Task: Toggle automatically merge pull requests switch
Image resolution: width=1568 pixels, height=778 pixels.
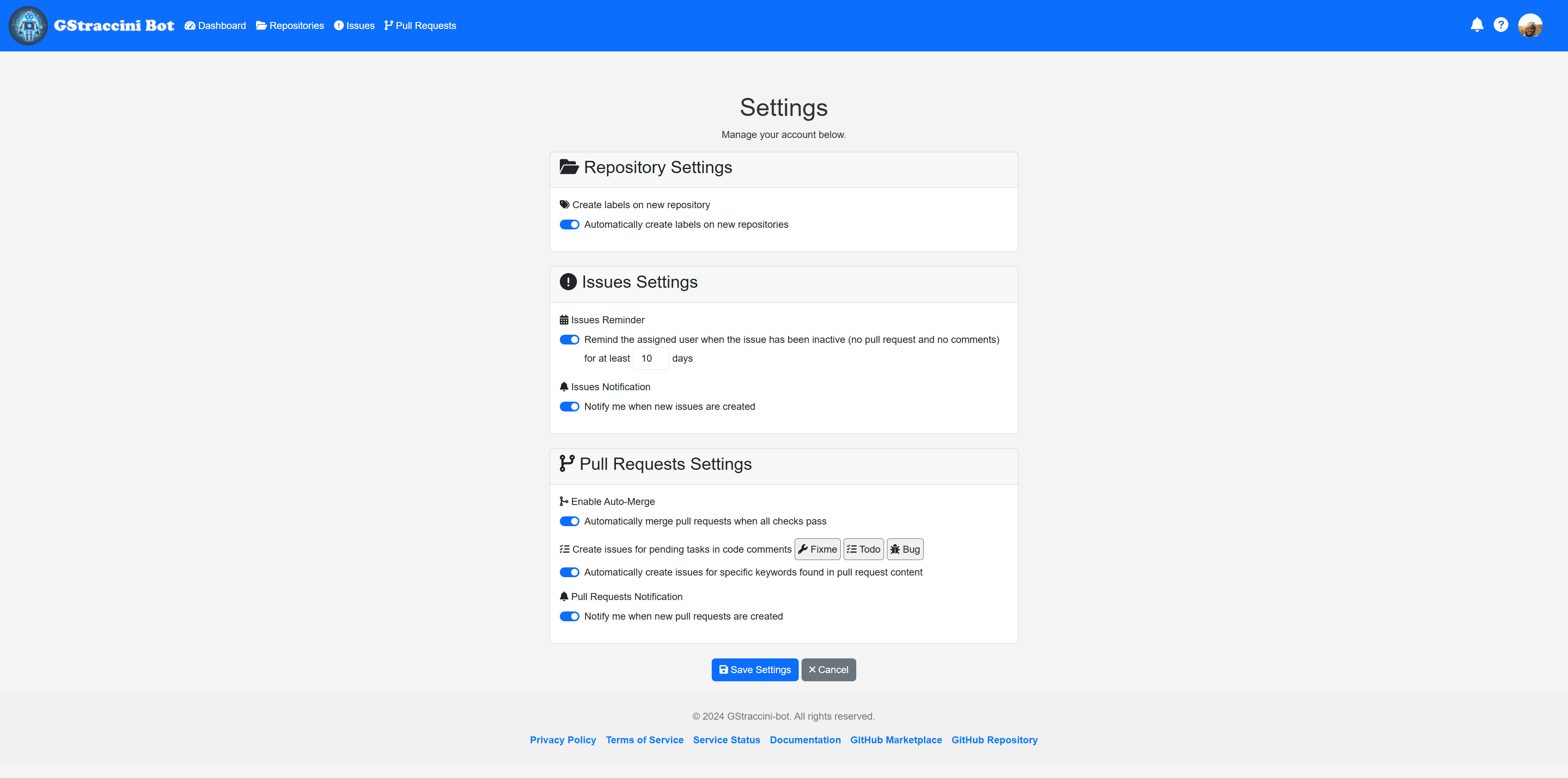Action: point(569,521)
